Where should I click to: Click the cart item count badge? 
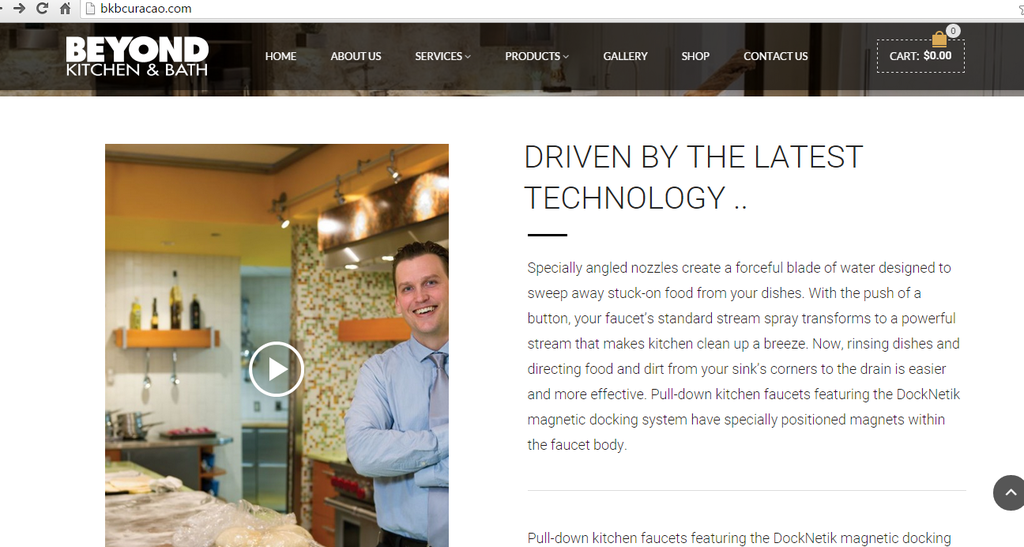tap(953, 31)
